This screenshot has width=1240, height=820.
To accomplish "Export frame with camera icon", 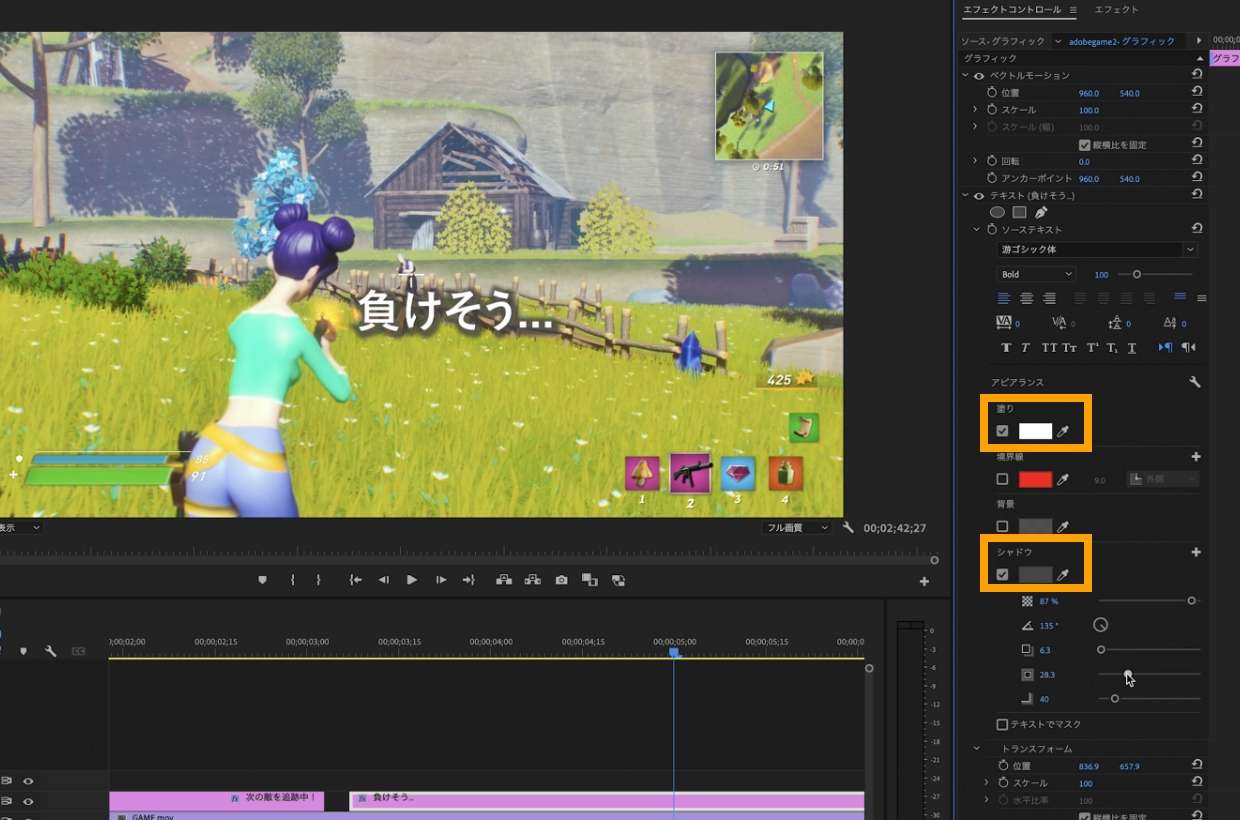I will point(562,580).
